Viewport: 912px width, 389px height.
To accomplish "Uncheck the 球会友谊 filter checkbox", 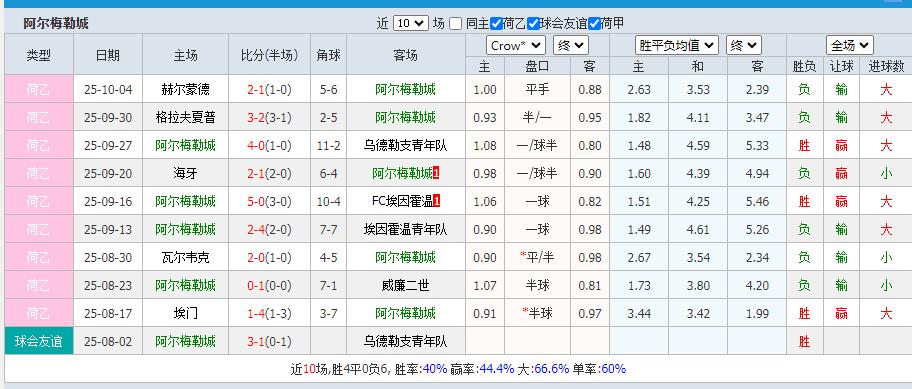I will [x=533, y=24].
